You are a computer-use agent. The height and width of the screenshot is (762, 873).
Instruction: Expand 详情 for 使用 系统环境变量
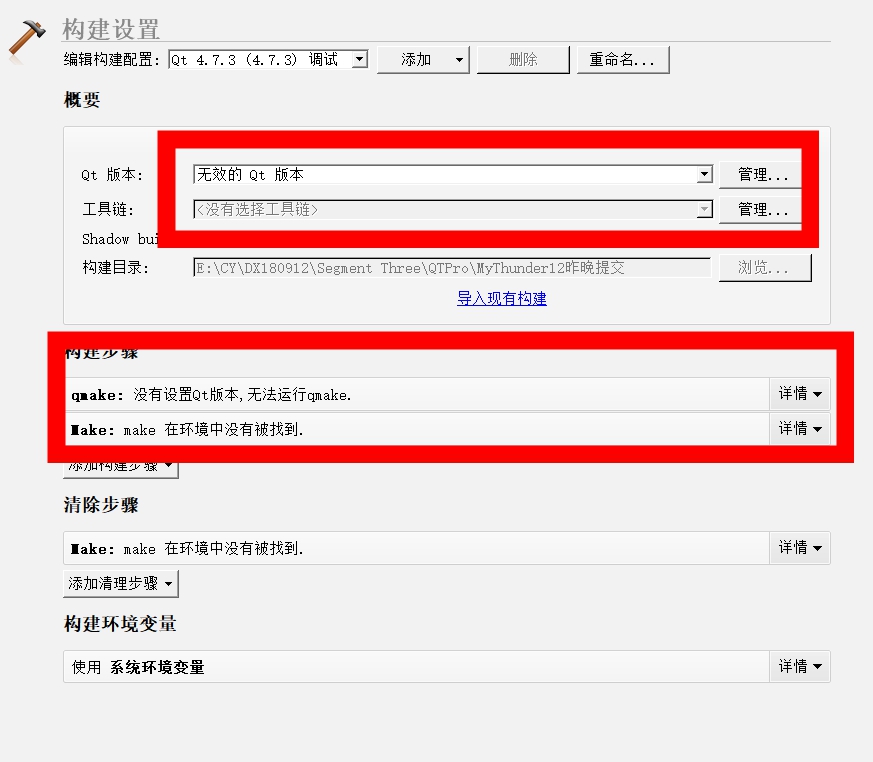click(x=800, y=666)
